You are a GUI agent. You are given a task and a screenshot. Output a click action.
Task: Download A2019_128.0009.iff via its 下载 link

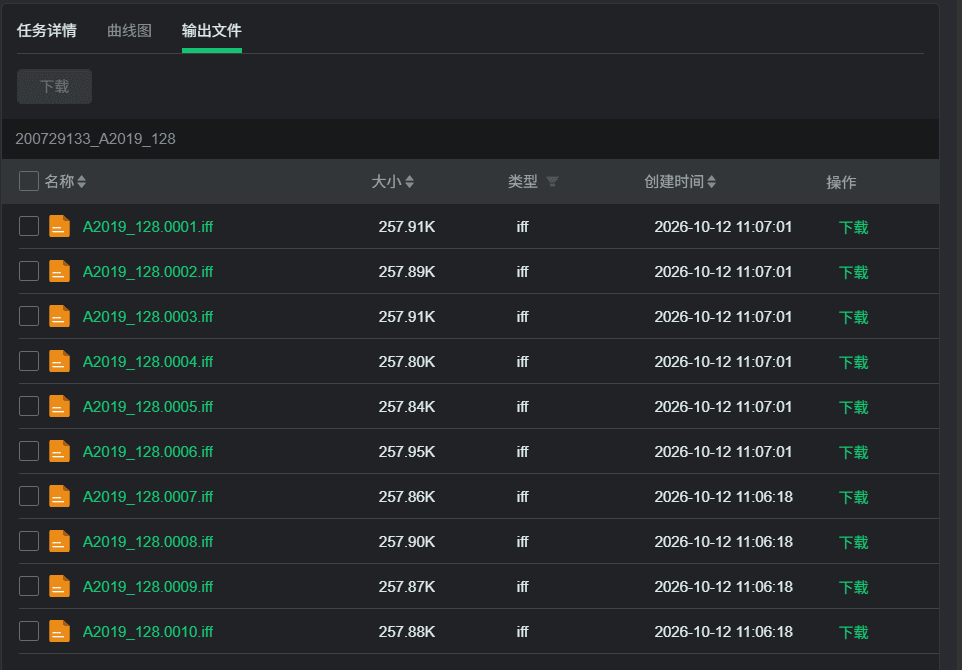[x=853, y=587]
